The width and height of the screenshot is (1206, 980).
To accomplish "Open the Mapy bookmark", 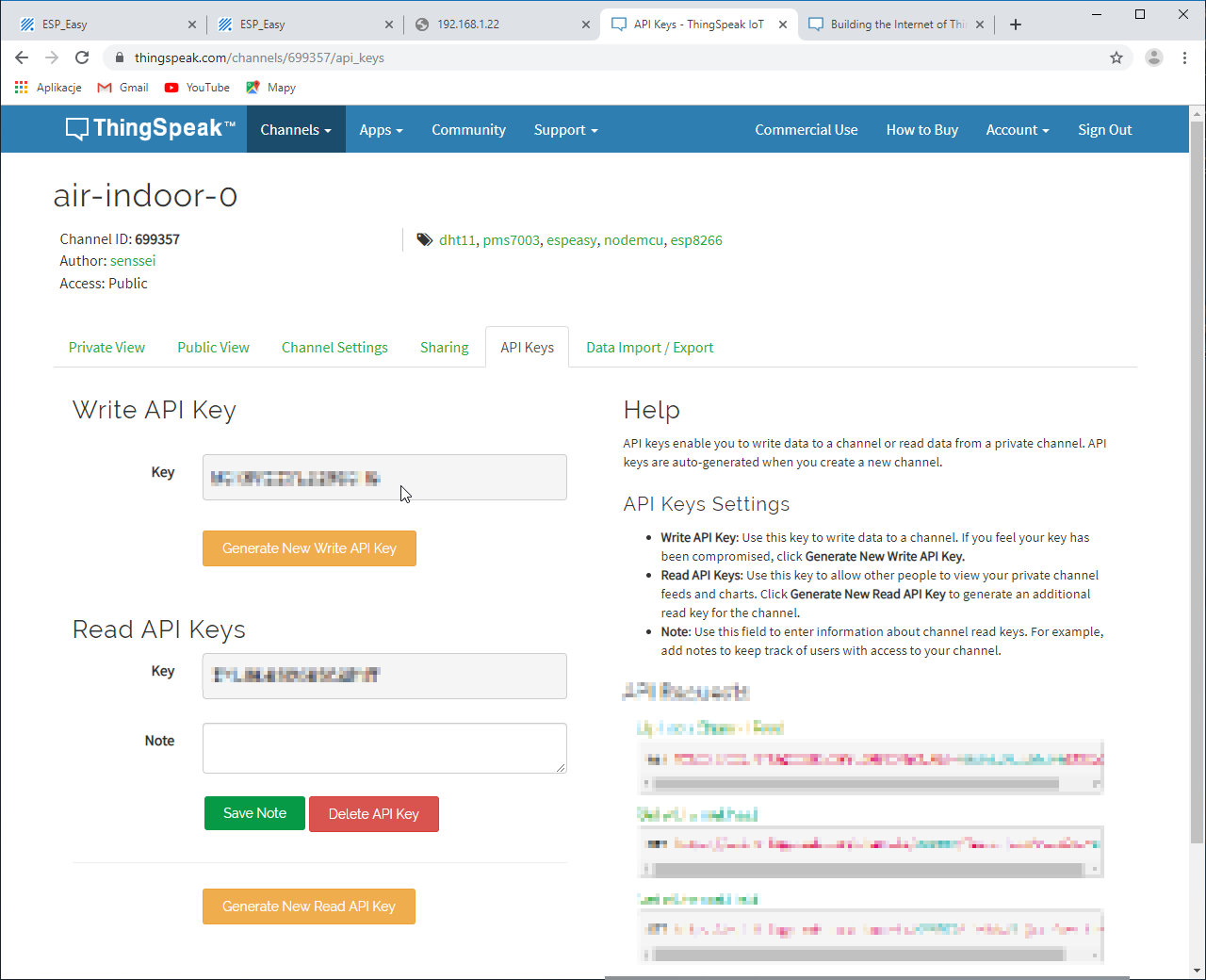I will point(270,88).
